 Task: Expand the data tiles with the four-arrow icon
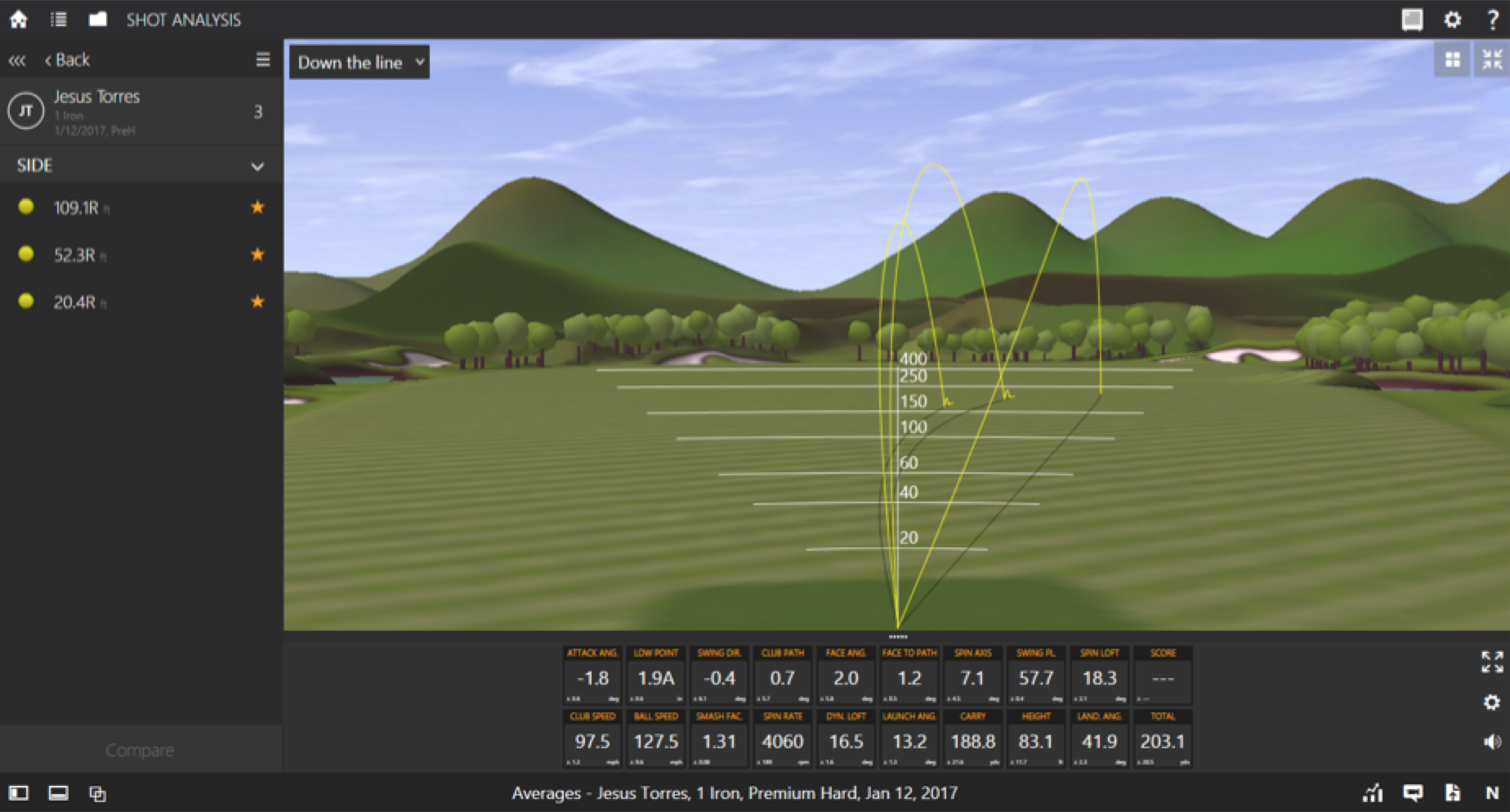click(1492, 662)
